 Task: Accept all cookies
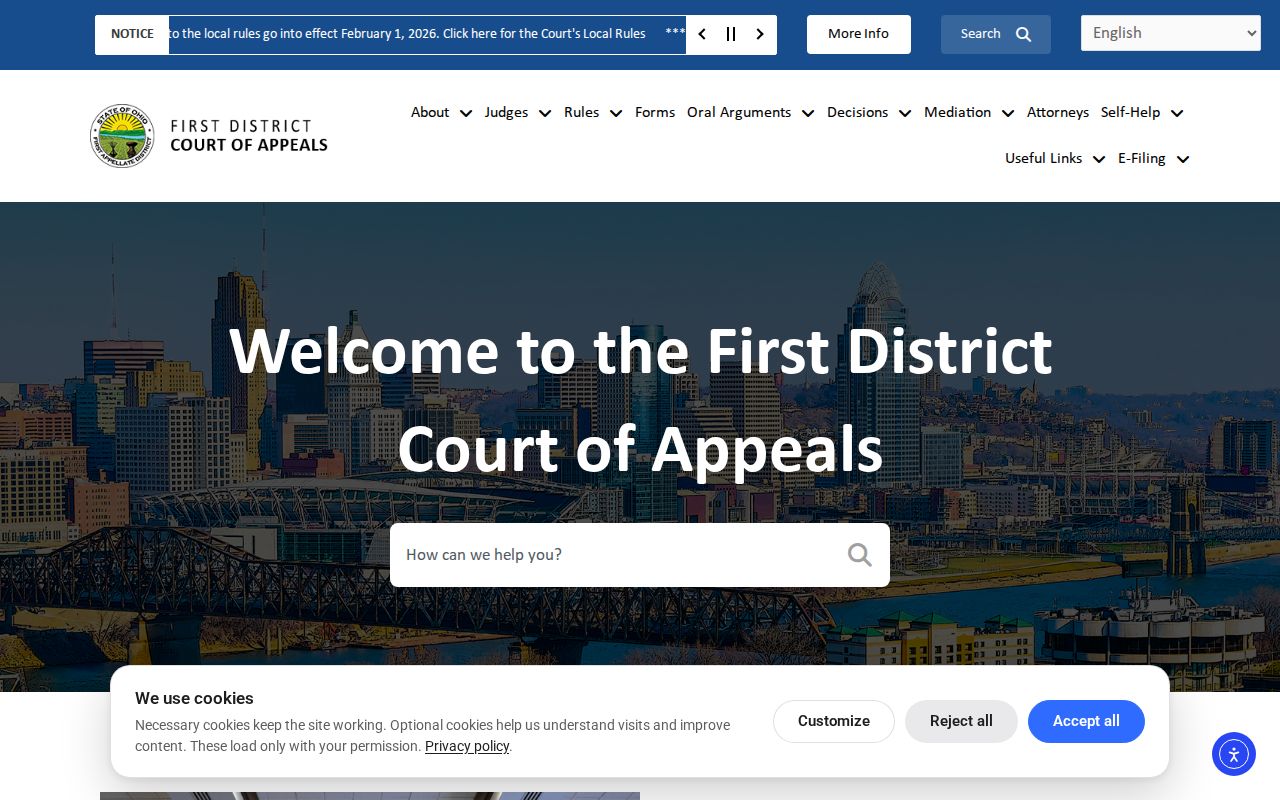(1086, 721)
